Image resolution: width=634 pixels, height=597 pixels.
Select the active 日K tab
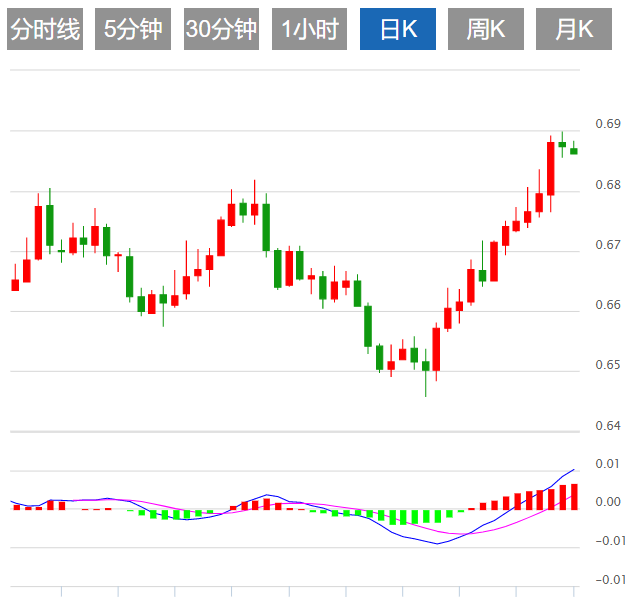pyautogui.click(x=398, y=29)
